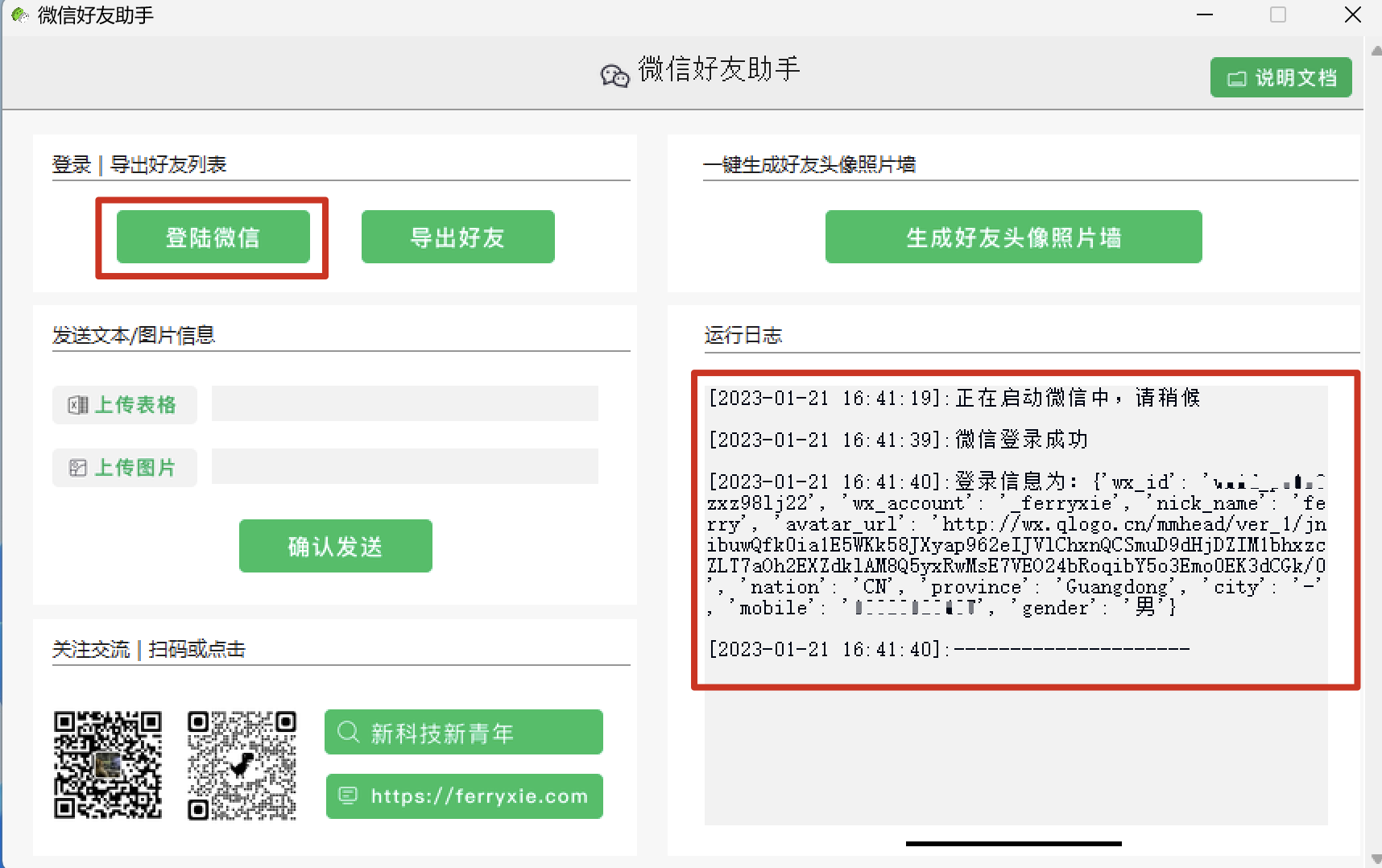Click the horizontal scrollbar below the run log
The image size is (1382, 868).
tap(1013, 844)
